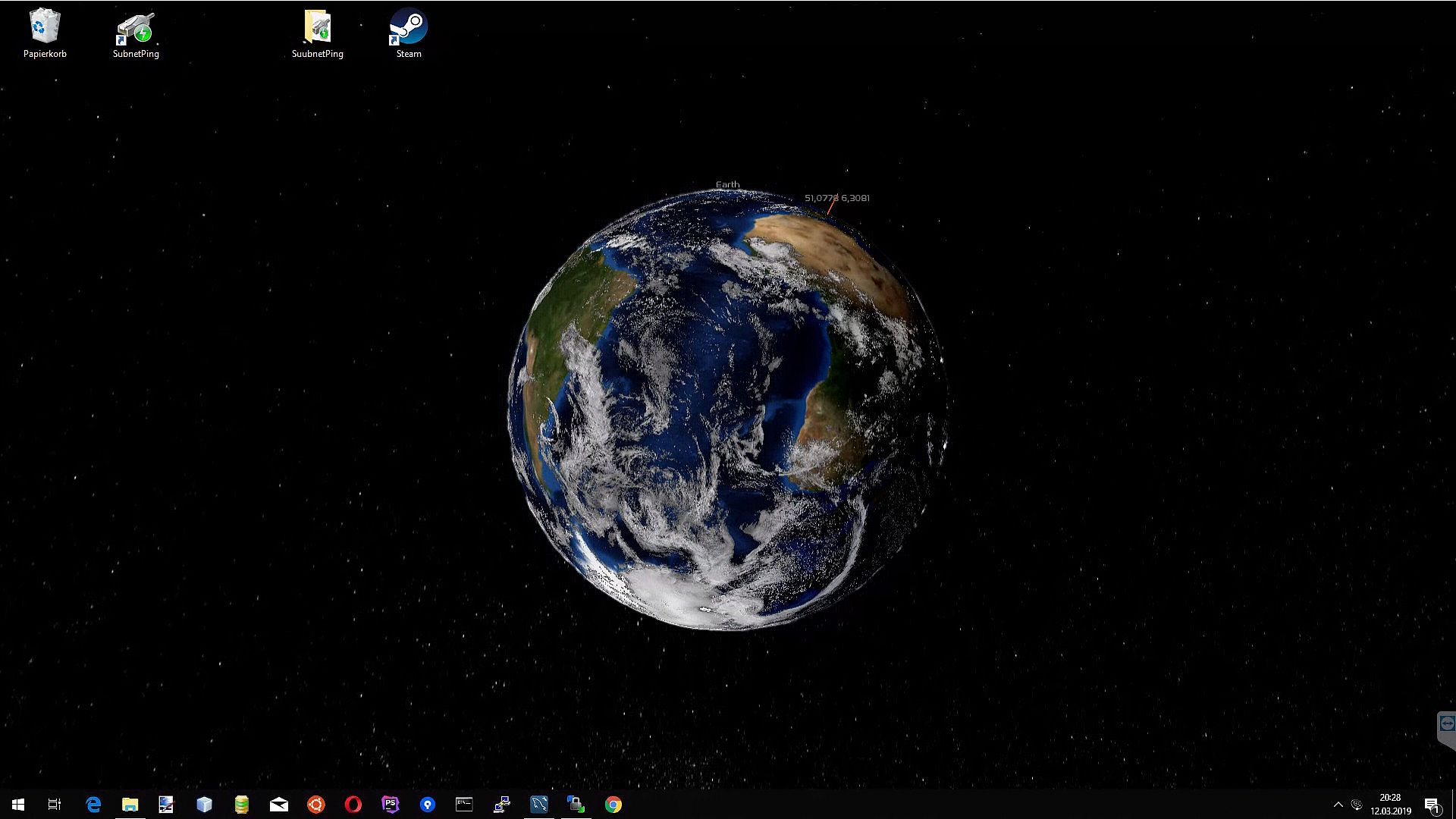Click the Windows Start button
1456x819 pixels.
(18, 805)
